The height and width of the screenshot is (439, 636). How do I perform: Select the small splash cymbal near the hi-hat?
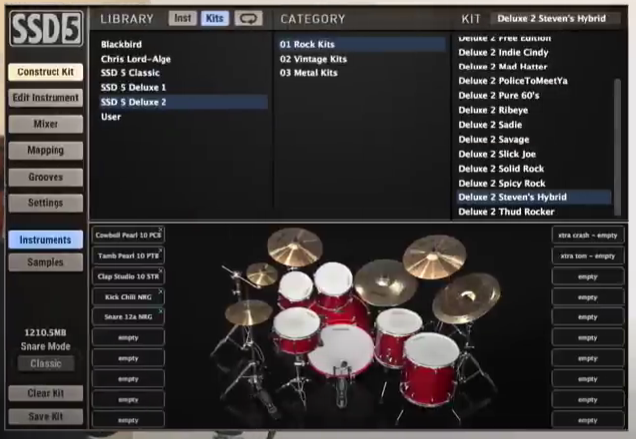(x=262, y=273)
